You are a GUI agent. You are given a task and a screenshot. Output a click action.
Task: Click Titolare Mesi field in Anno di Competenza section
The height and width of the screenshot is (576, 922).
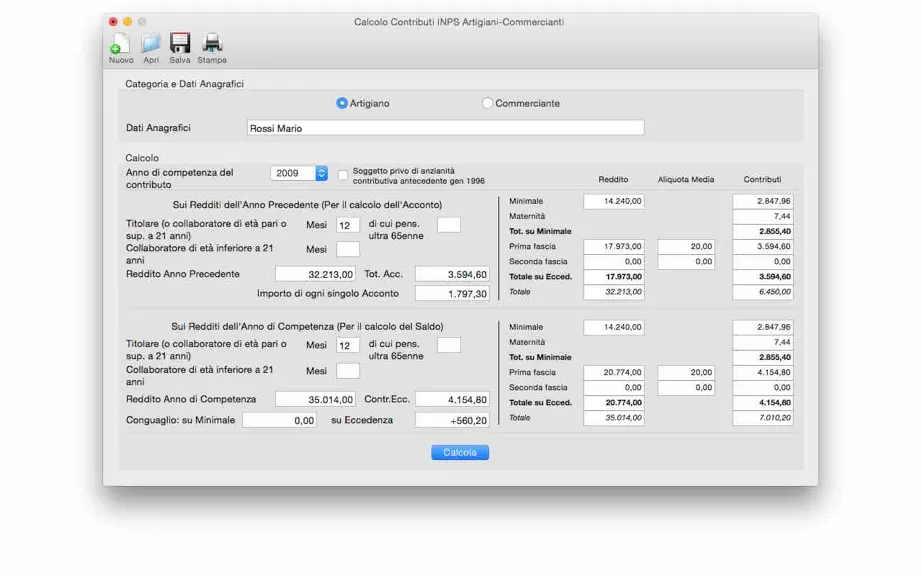tap(348, 346)
